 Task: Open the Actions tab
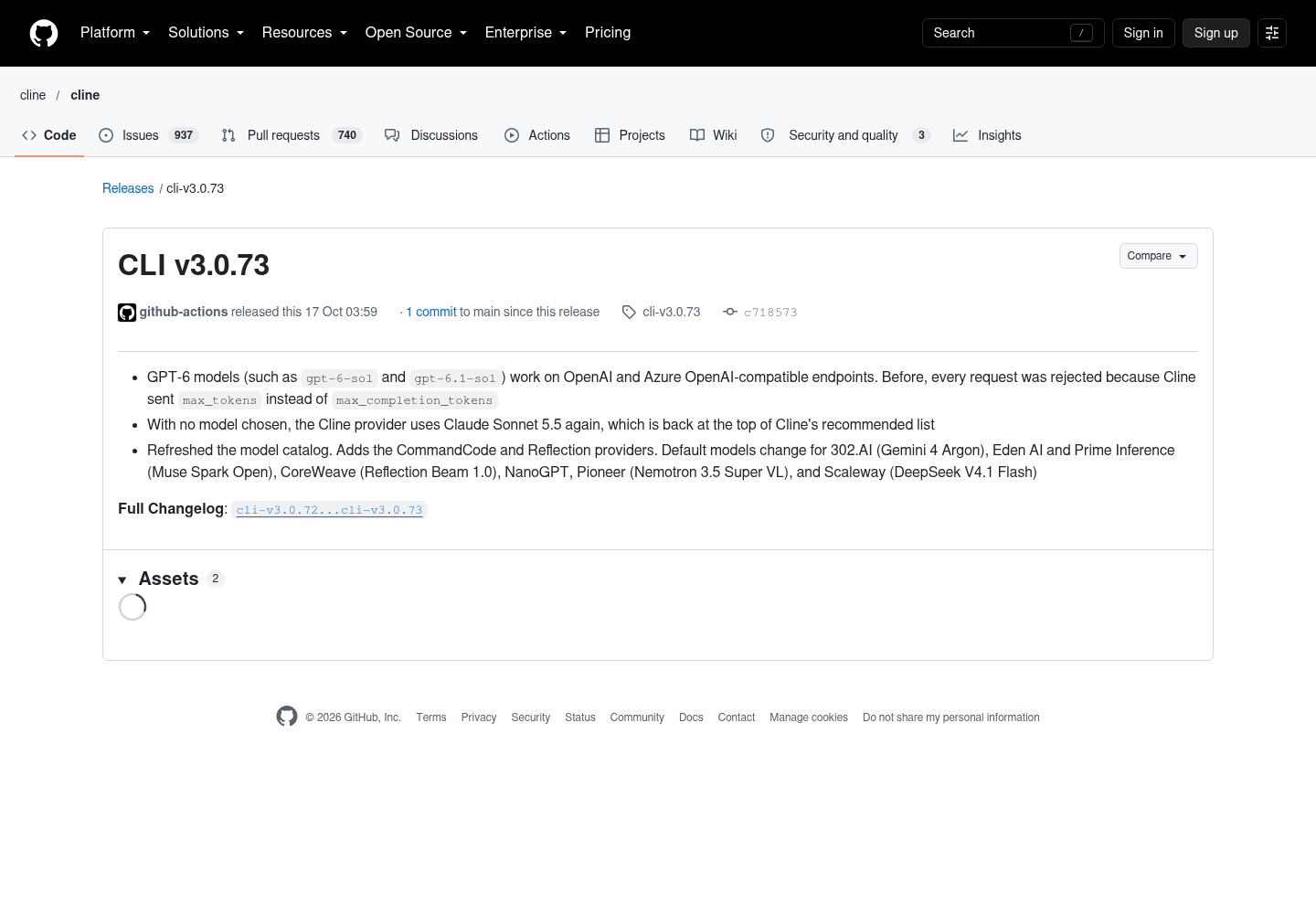[x=537, y=135]
